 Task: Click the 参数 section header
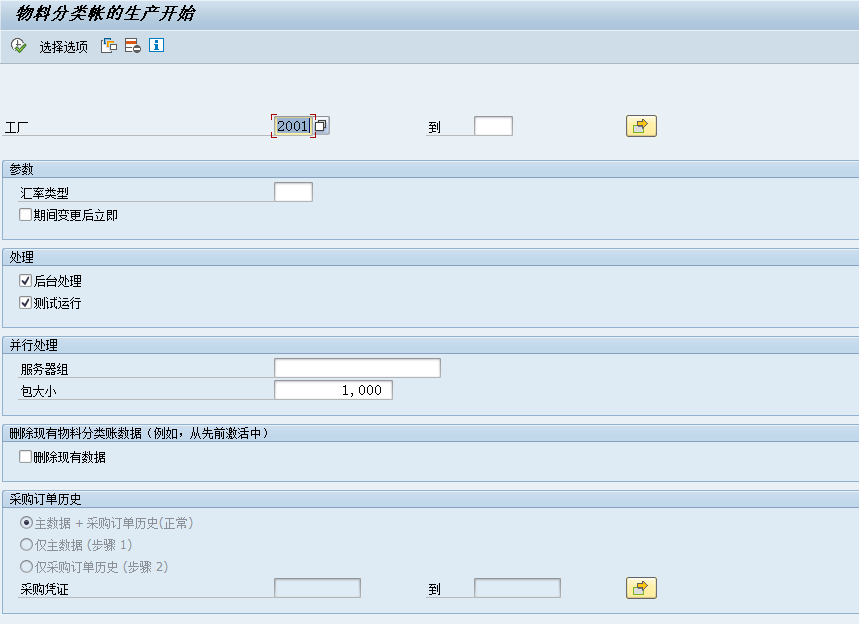point(21,169)
